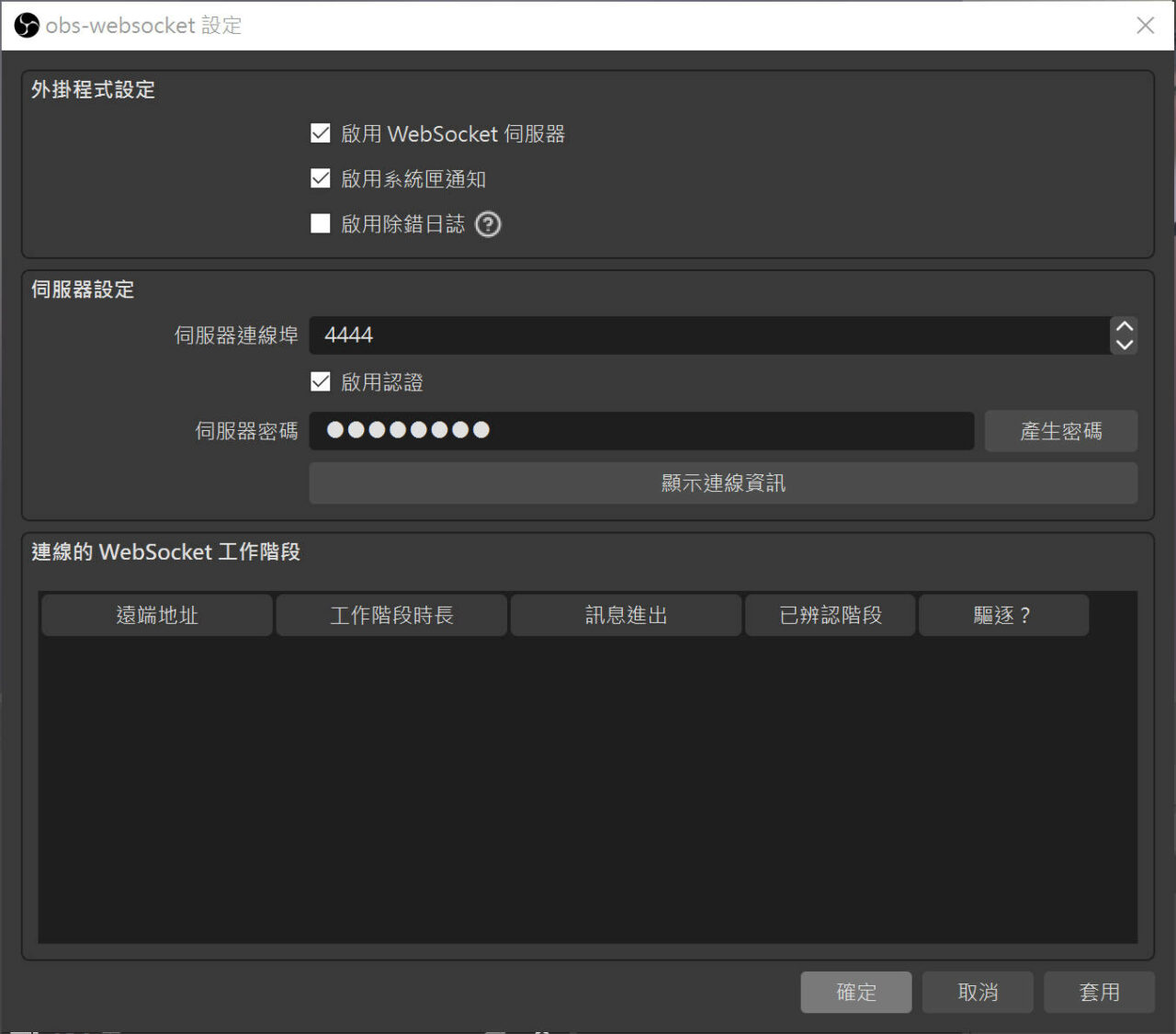Click 顯示連線資訊 to show connect info
1176x1034 pixels.
click(723, 483)
